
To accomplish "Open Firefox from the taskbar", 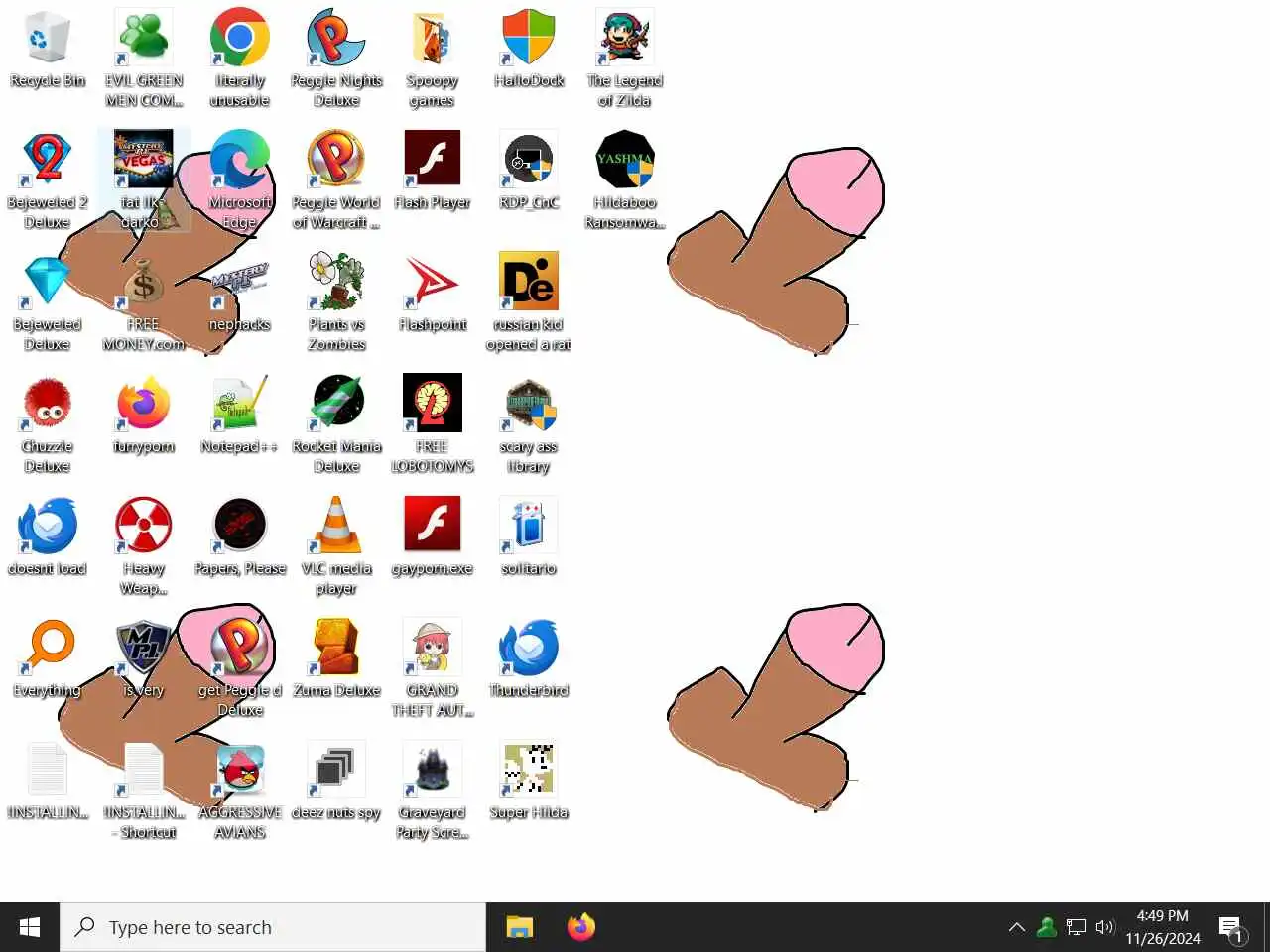I will click(x=581, y=927).
